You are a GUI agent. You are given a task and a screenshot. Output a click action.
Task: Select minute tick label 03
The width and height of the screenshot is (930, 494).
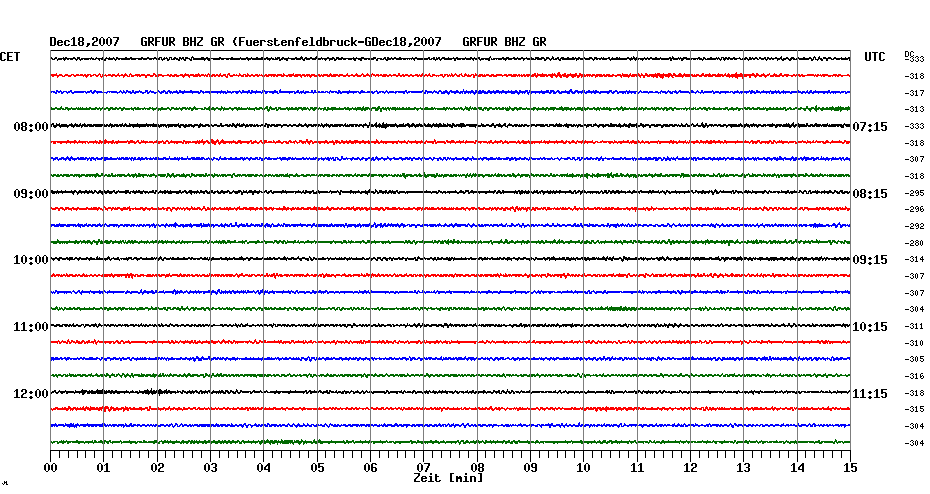(x=211, y=468)
